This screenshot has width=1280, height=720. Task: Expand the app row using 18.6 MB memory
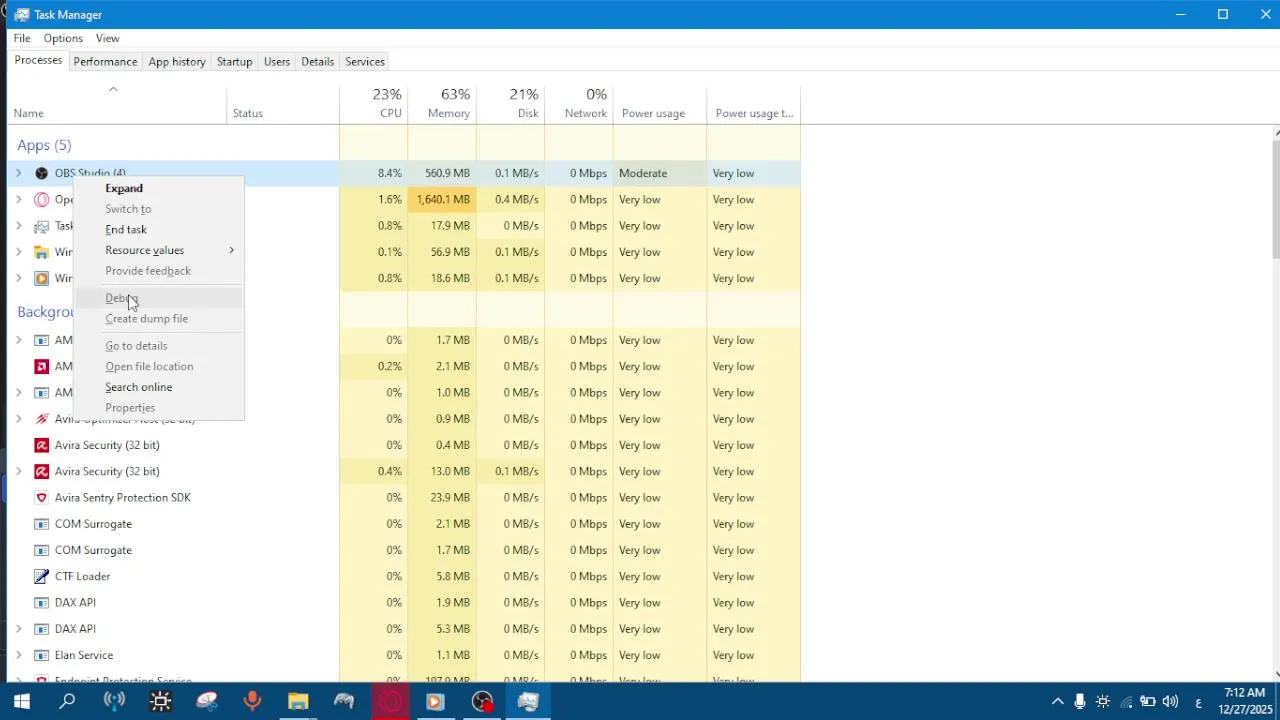pyautogui.click(x=18, y=278)
